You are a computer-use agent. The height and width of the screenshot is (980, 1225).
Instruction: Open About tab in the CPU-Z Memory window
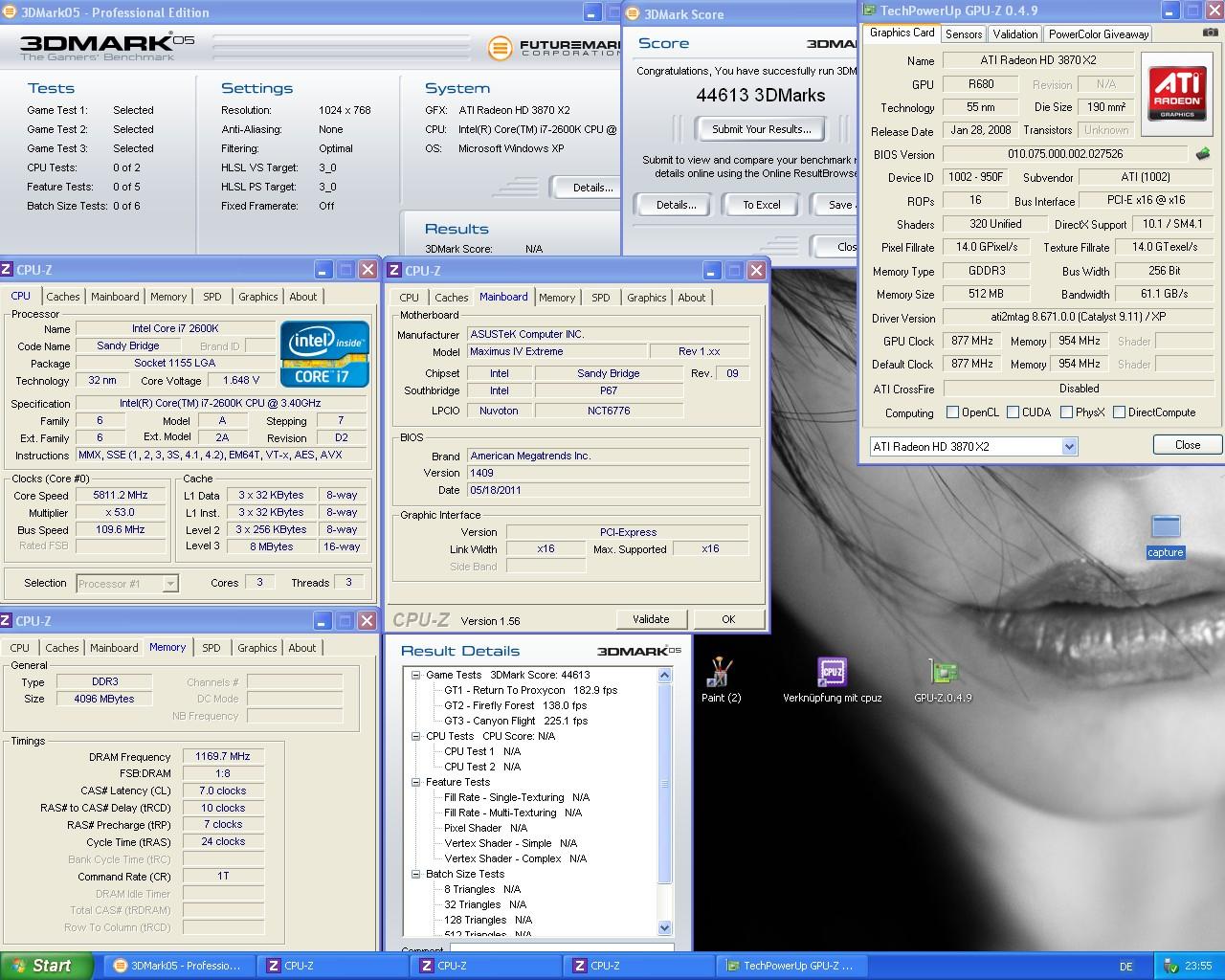pyautogui.click(x=302, y=648)
